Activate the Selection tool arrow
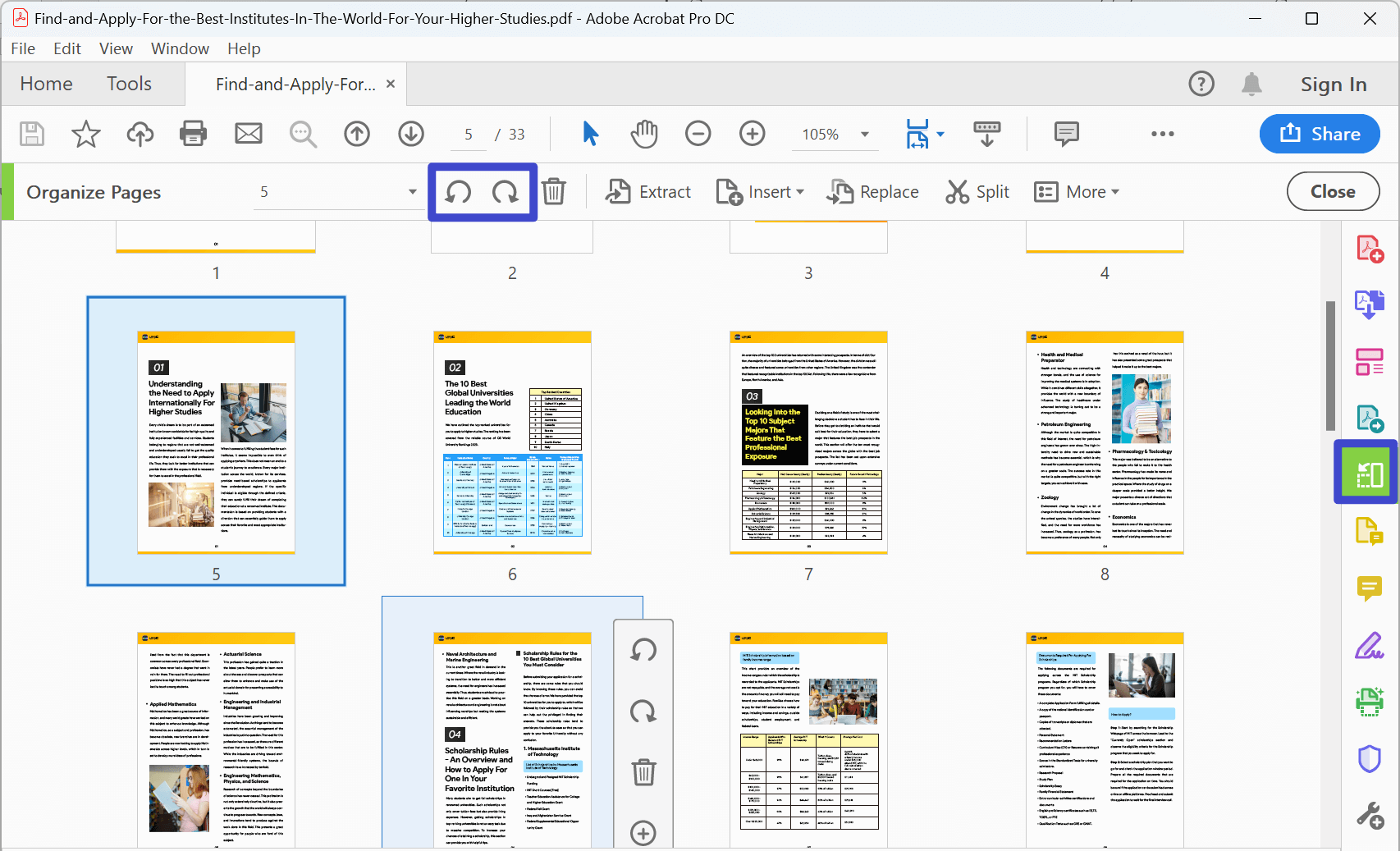 (x=590, y=134)
